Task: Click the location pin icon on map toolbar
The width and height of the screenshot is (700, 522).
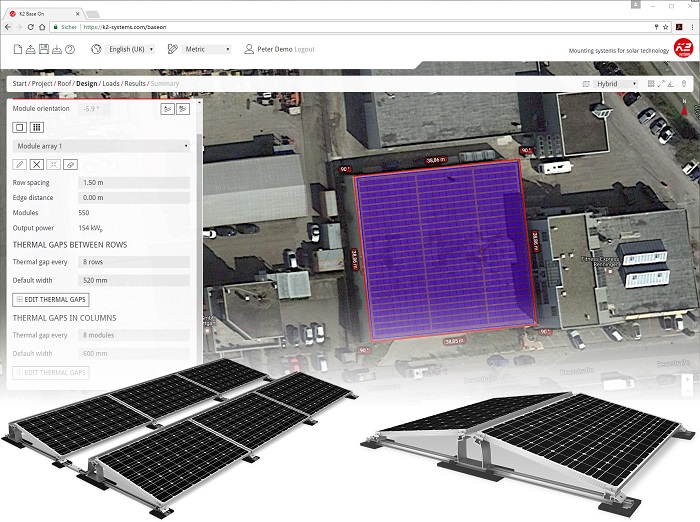Action: tap(684, 84)
